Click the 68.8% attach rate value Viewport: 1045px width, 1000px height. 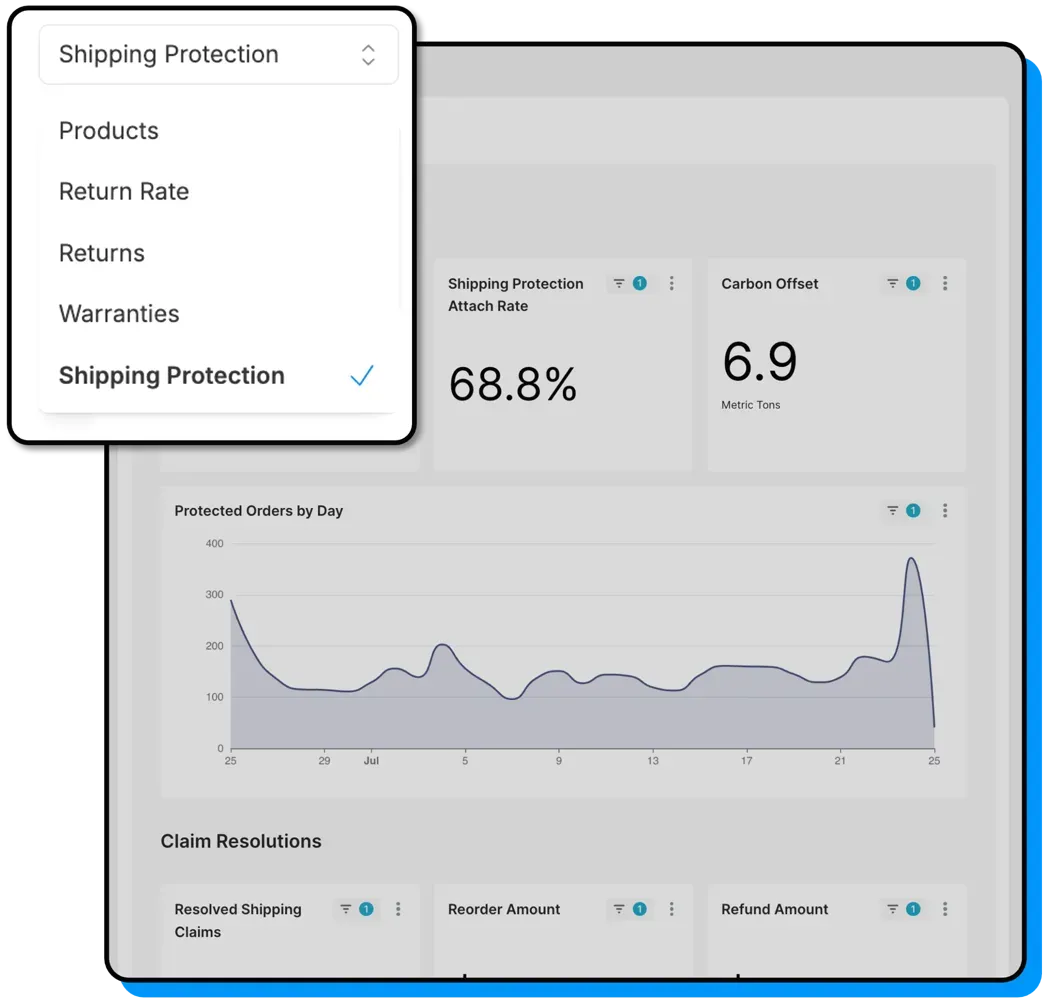coord(513,384)
